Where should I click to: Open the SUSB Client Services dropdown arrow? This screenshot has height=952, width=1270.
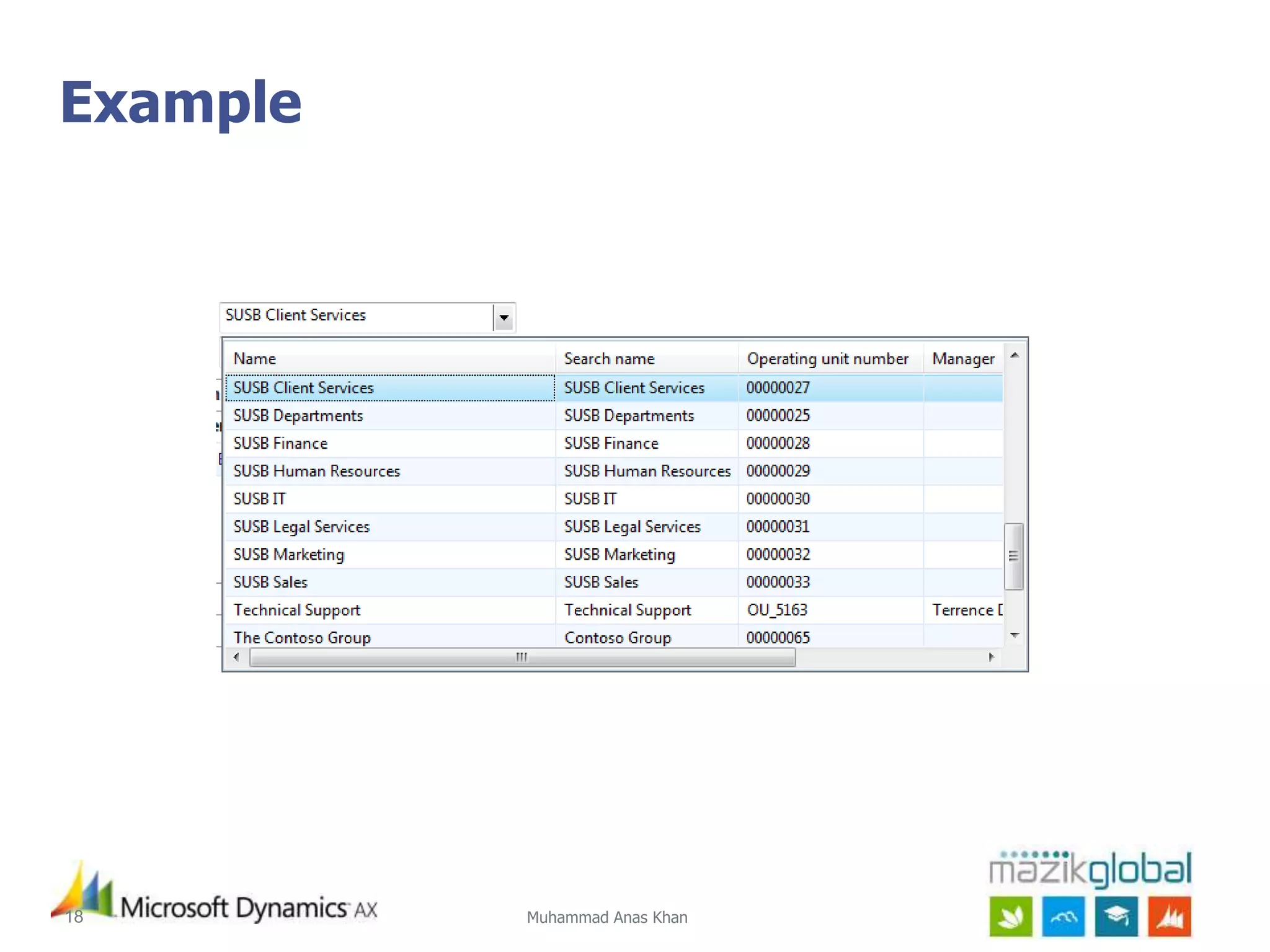pyautogui.click(x=504, y=318)
